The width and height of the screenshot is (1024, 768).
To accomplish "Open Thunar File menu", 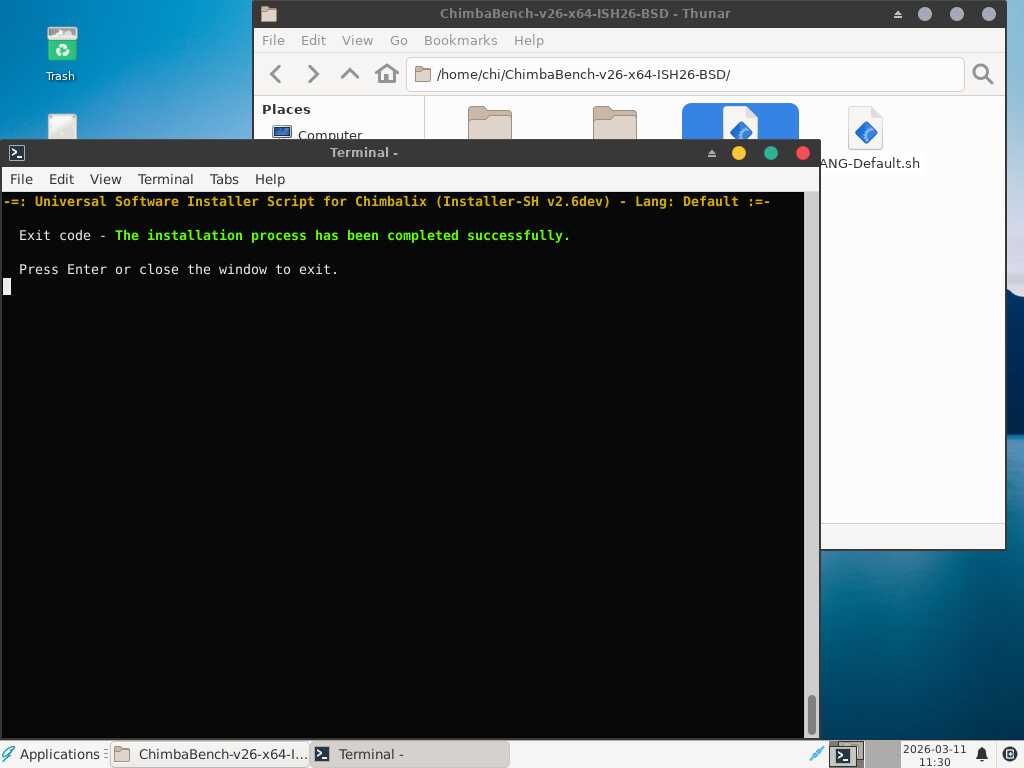I will click(x=273, y=40).
